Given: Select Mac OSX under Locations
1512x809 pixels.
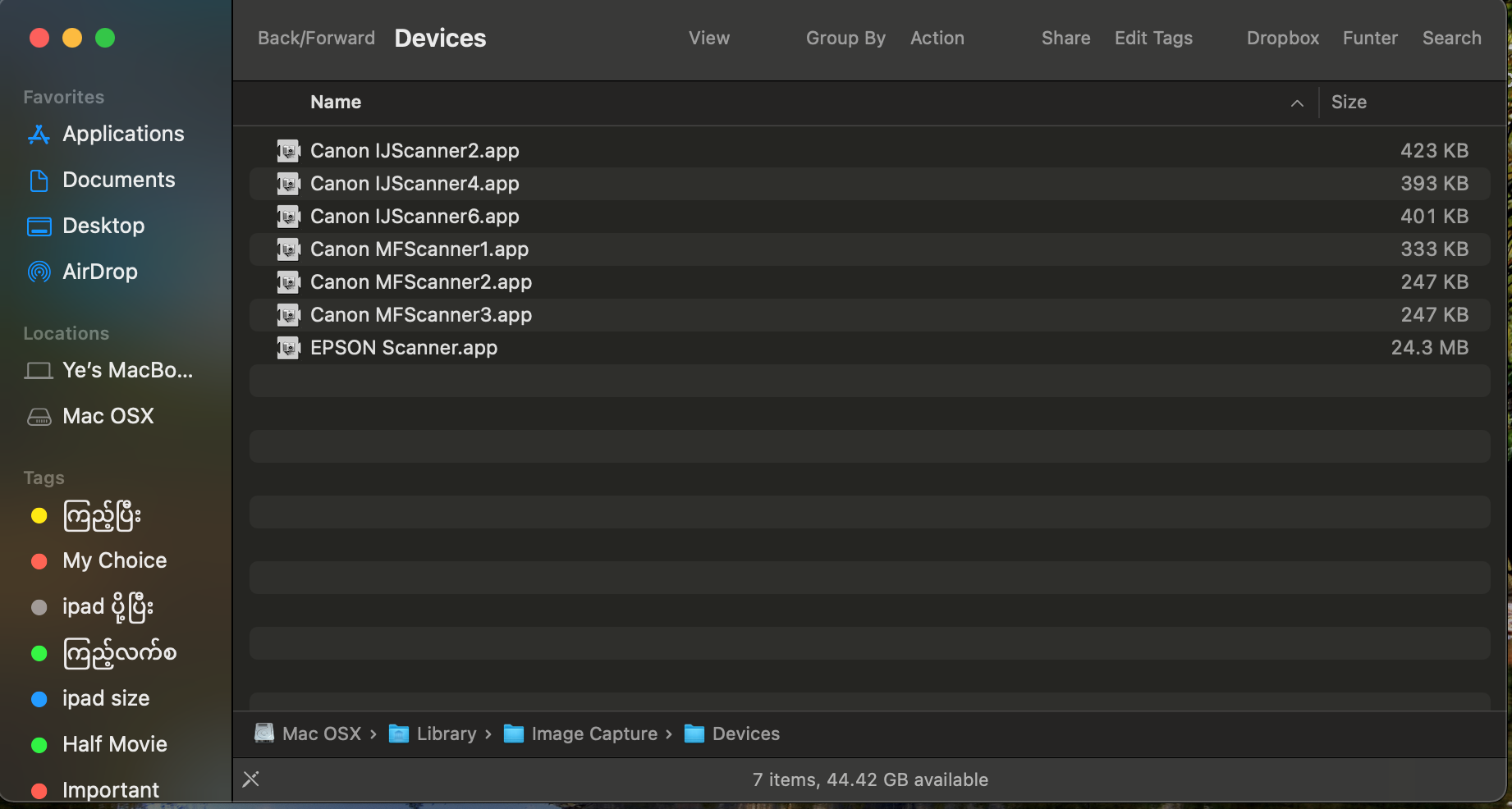Looking at the screenshot, I should tap(108, 417).
